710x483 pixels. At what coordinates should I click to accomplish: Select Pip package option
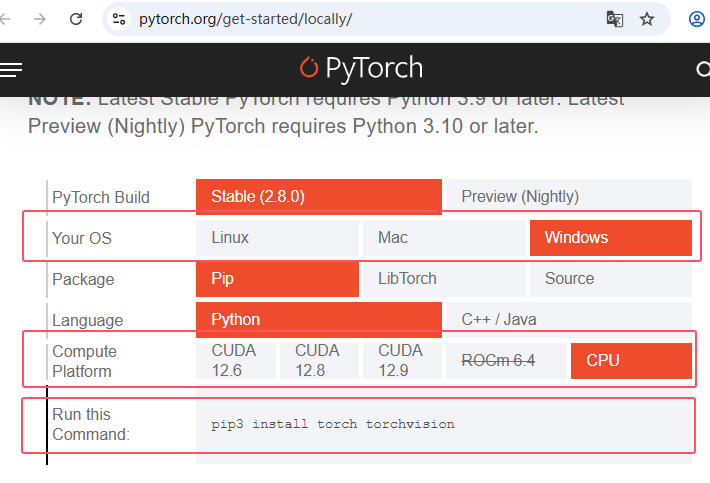[277, 279]
